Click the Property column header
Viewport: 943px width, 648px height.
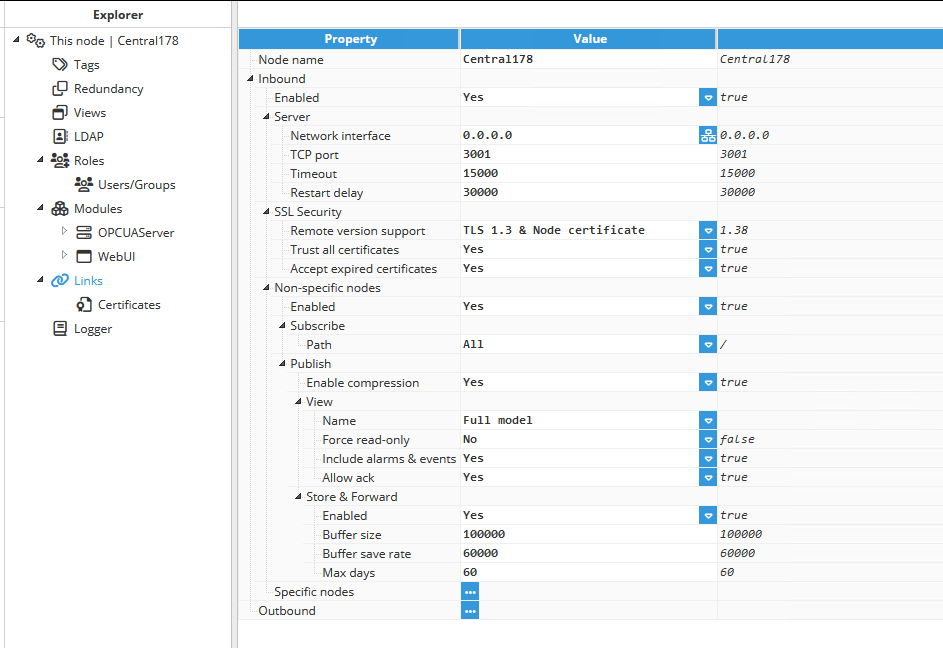tap(349, 39)
